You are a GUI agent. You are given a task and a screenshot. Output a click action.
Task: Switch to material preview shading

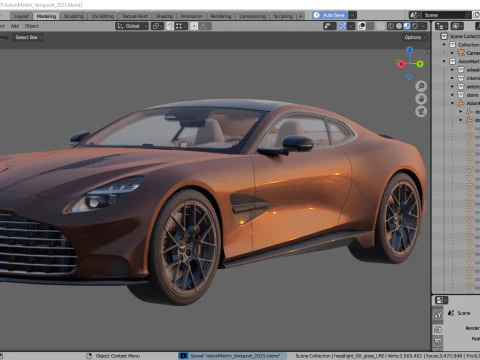pyautogui.click(x=407, y=26)
